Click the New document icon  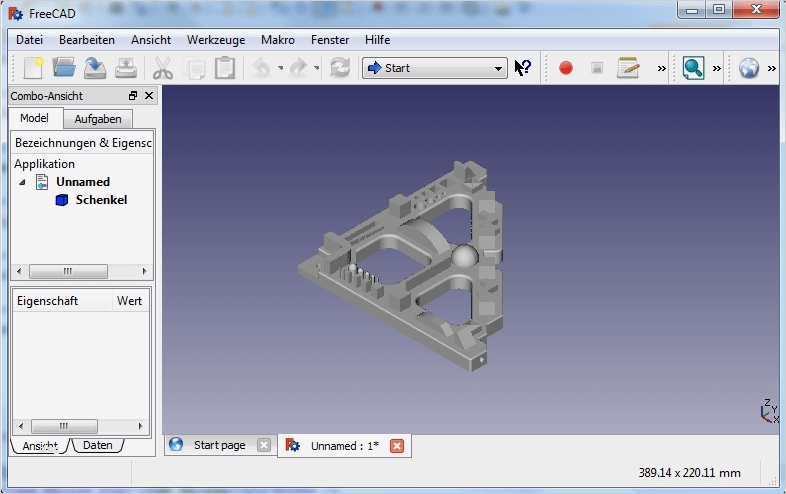click(x=34, y=68)
